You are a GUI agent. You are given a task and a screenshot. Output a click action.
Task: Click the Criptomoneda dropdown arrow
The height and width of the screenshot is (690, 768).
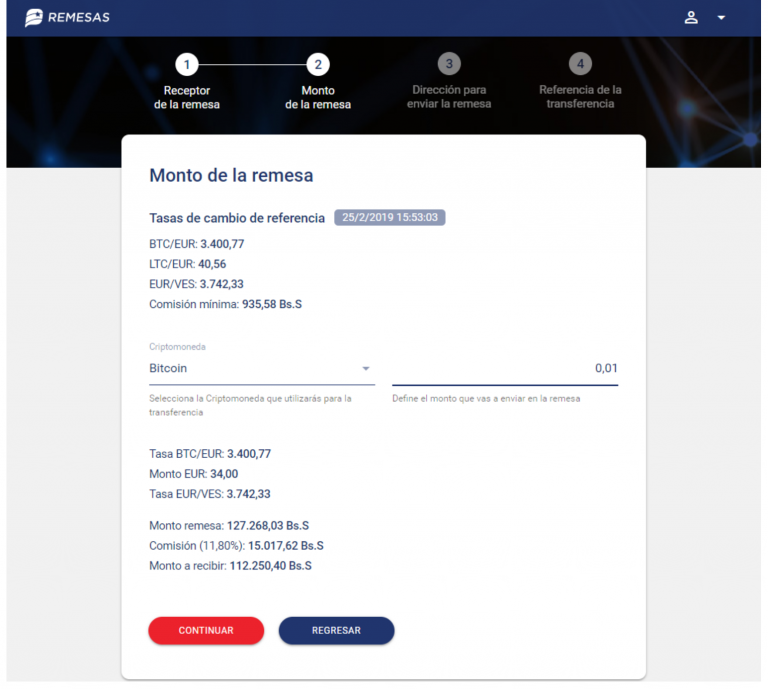tap(366, 368)
